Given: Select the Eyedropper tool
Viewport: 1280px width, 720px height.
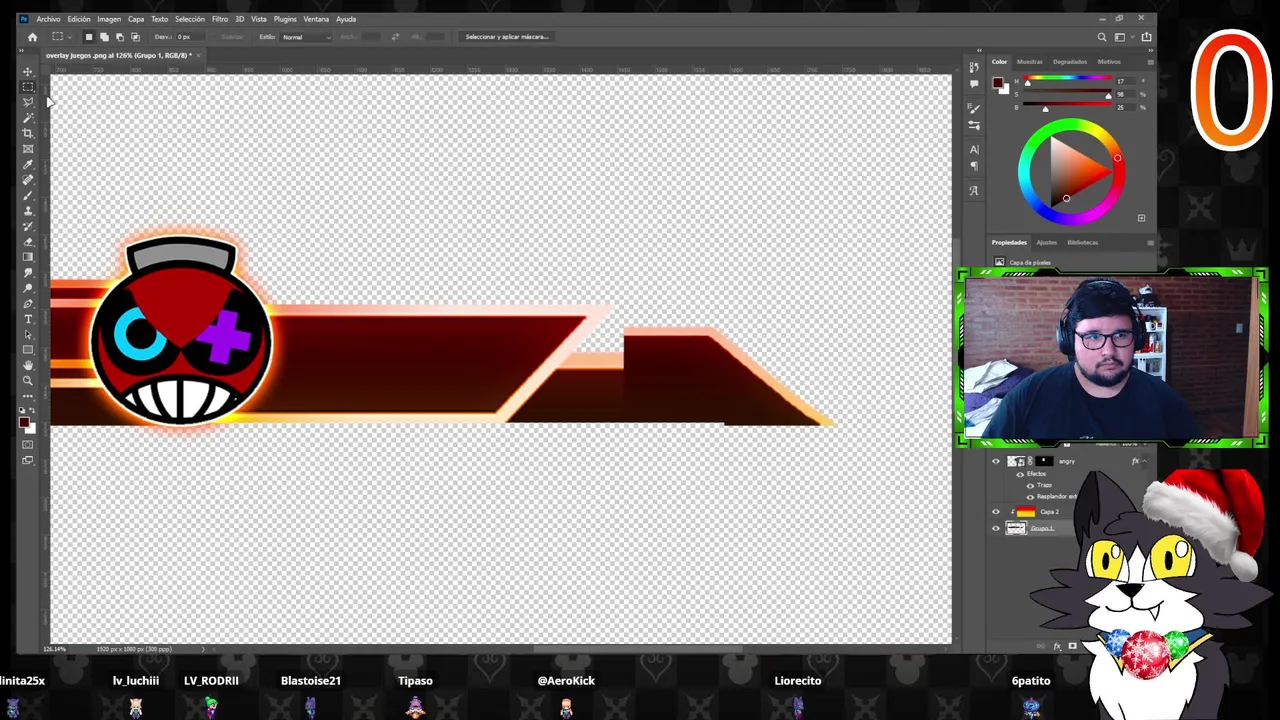Looking at the screenshot, I should (x=28, y=164).
